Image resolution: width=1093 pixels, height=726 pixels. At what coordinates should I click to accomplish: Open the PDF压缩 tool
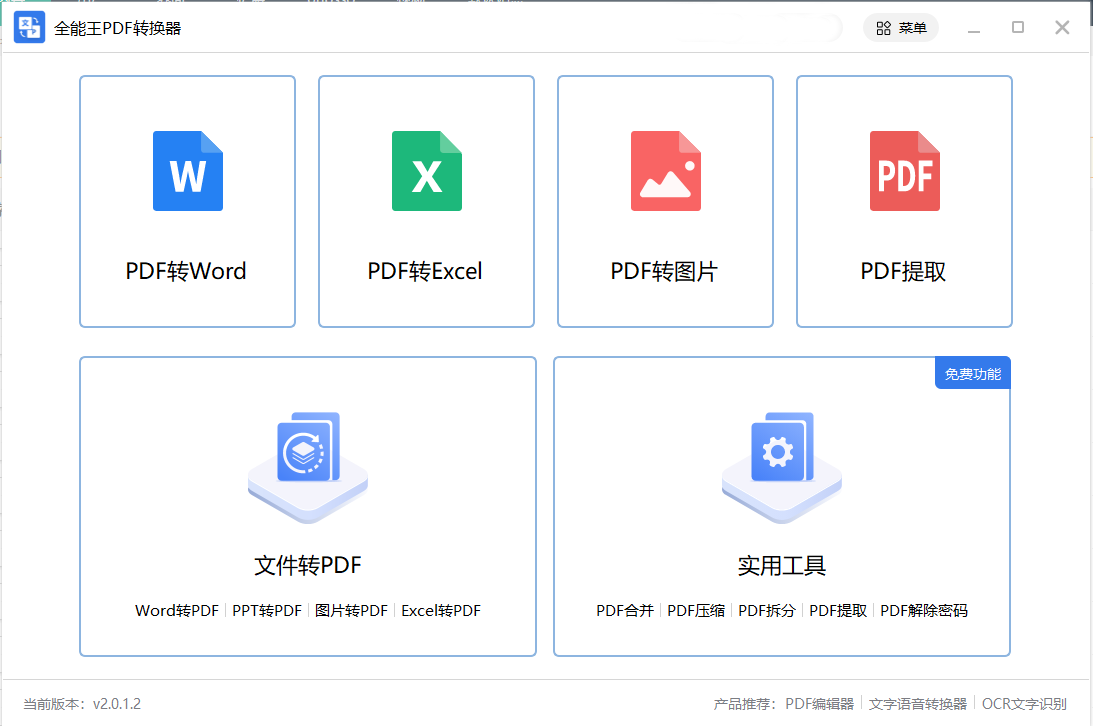(697, 608)
